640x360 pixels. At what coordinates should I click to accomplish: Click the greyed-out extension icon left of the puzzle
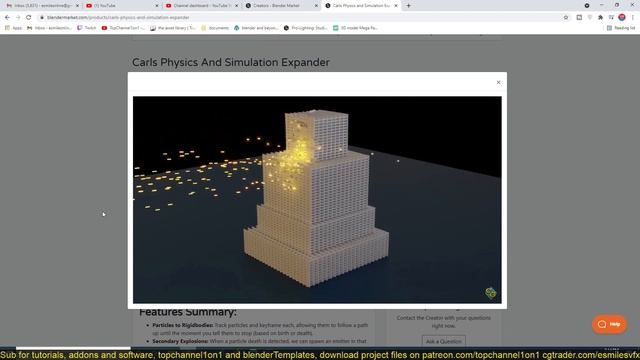(x=590, y=18)
